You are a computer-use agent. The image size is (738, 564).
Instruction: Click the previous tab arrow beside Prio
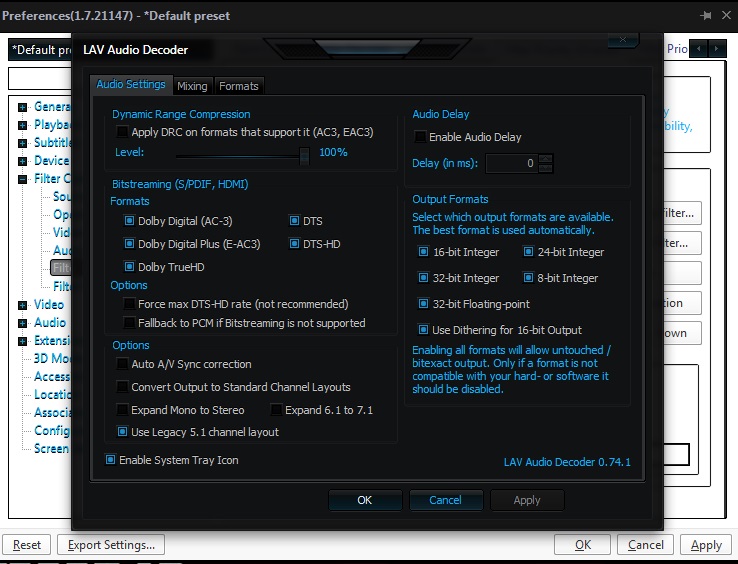coord(698,48)
